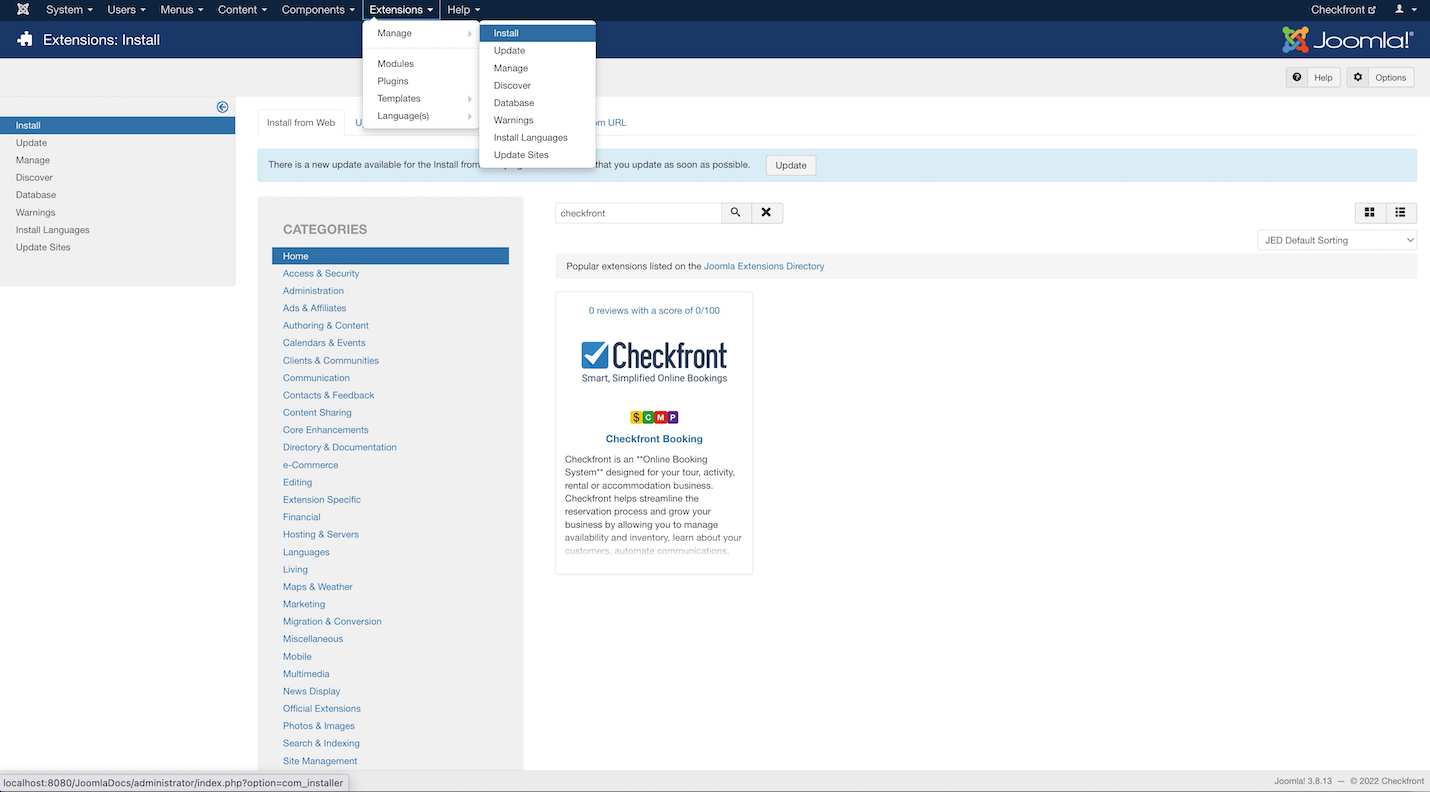Click the Options toolbar button
Image resolution: width=1430 pixels, height=792 pixels.
coord(1381,77)
